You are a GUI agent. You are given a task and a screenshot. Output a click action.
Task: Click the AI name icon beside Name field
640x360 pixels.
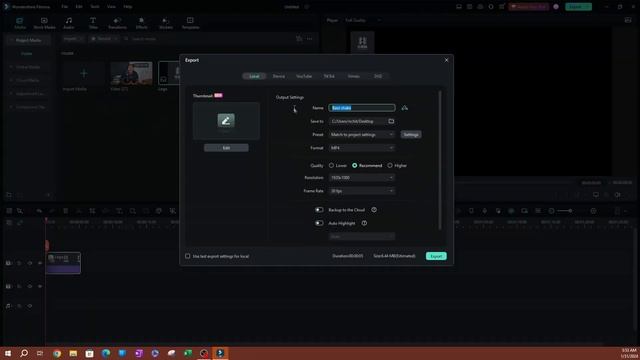pos(404,108)
